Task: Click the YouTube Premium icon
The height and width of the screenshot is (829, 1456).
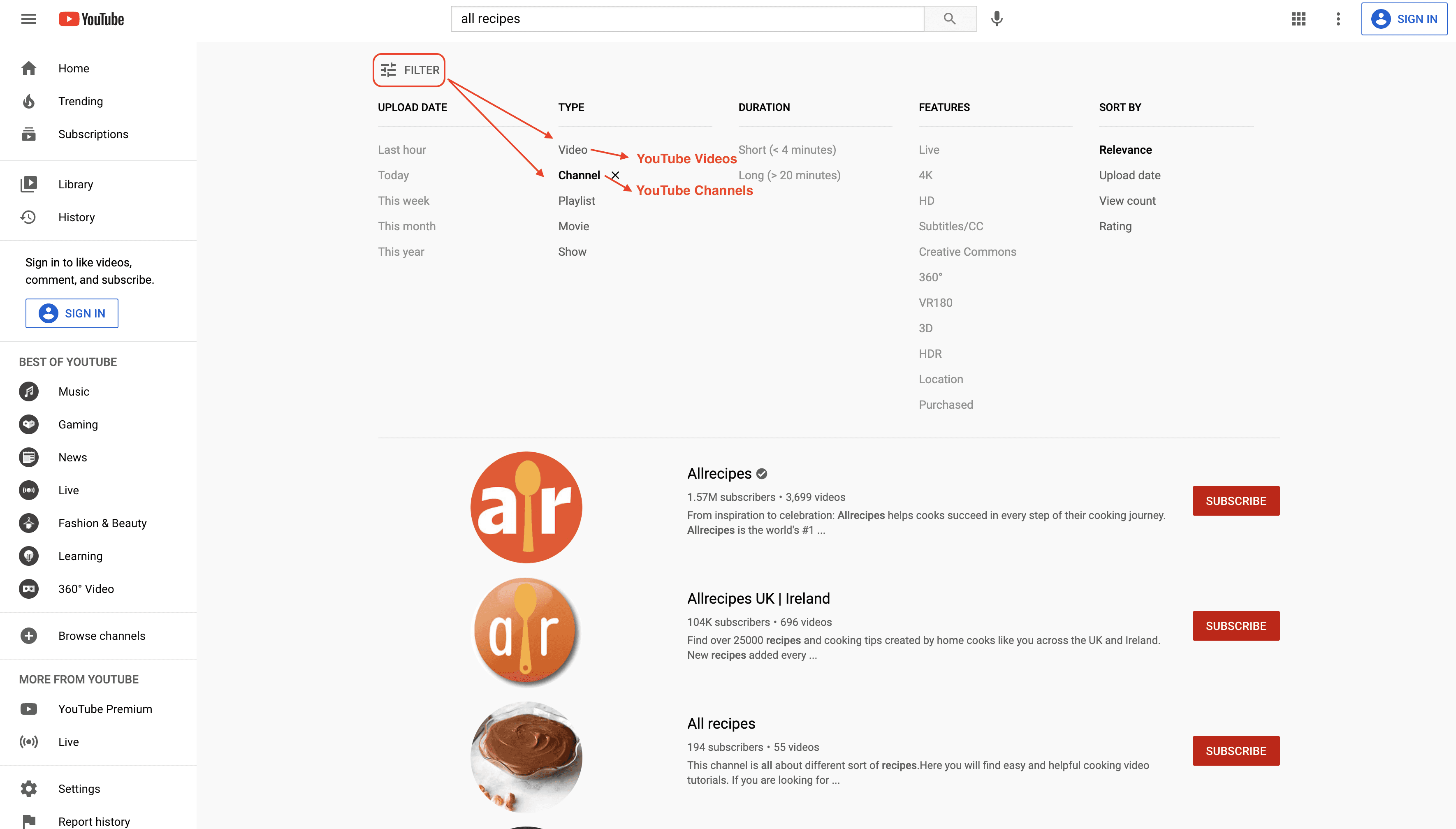Action: (x=28, y=709)
